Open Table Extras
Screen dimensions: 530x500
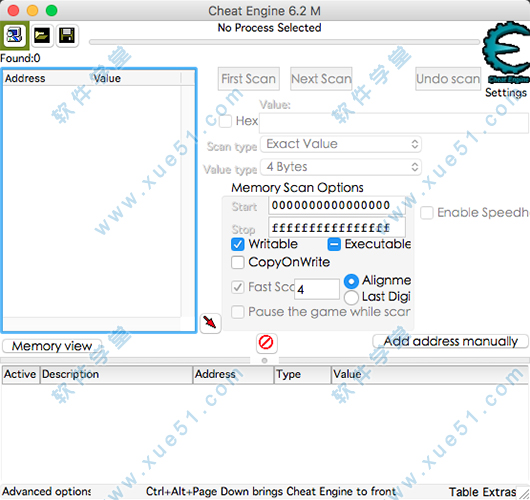coord(482,492)
